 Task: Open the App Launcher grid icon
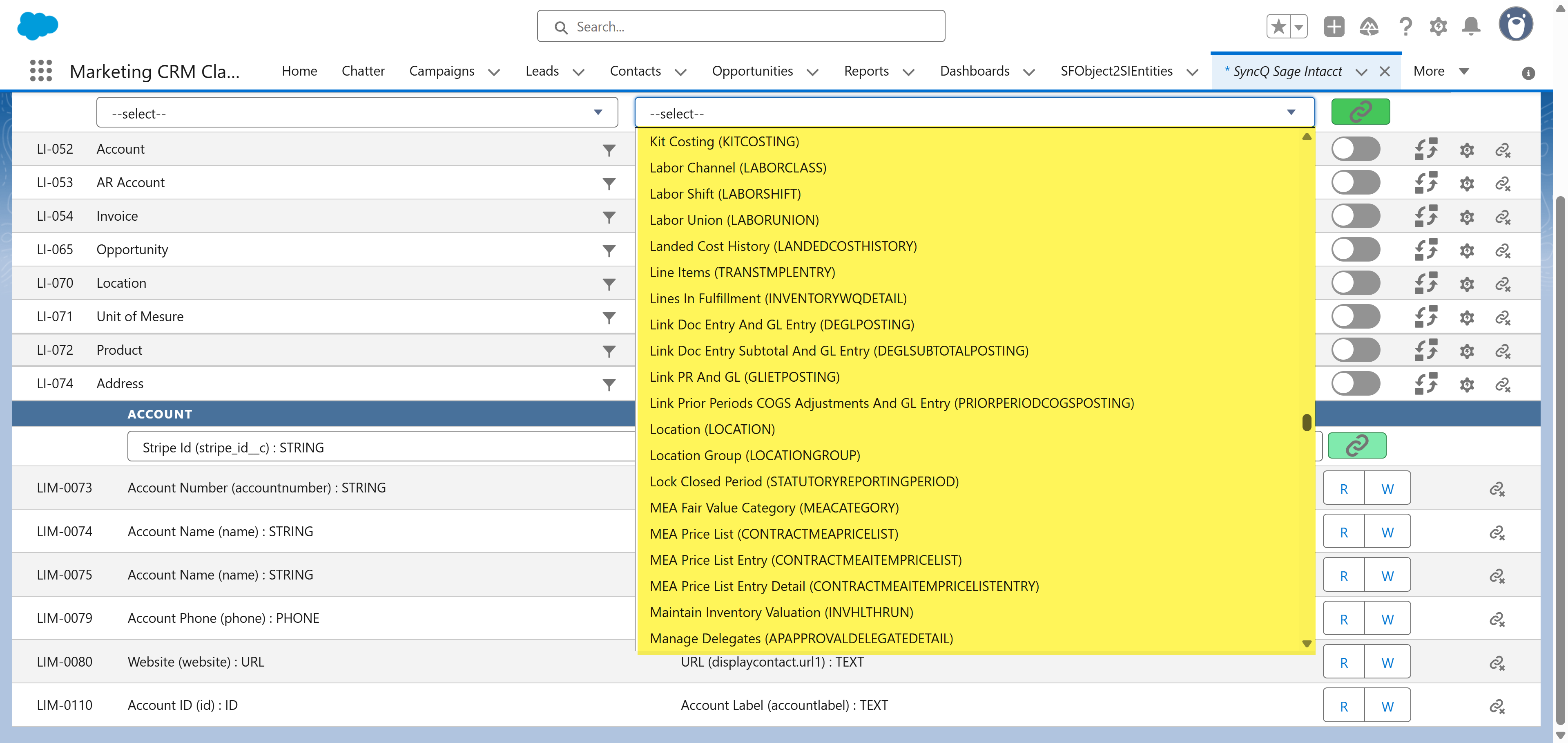point(41,71)
